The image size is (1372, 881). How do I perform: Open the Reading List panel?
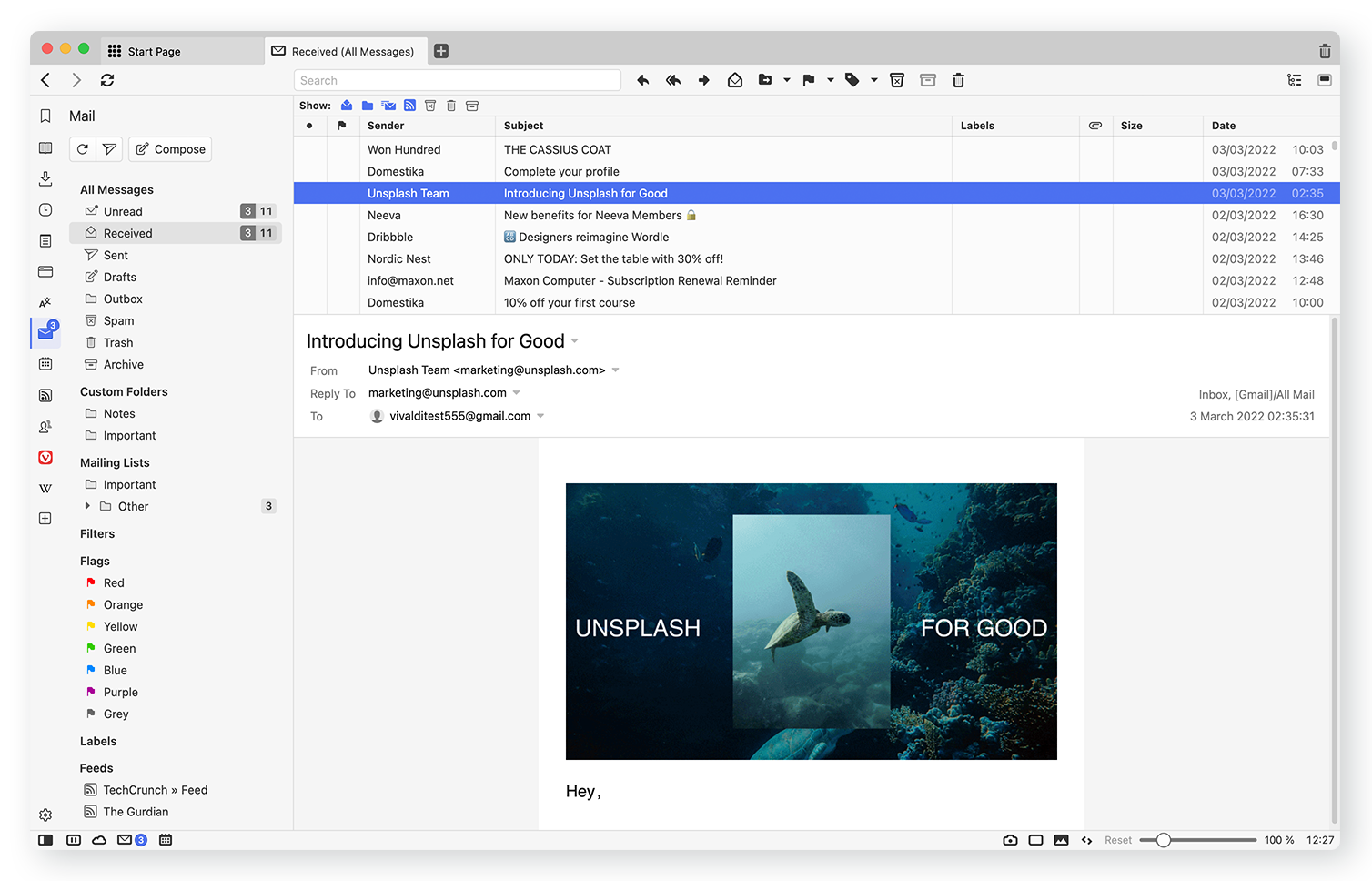pos(45,147)
